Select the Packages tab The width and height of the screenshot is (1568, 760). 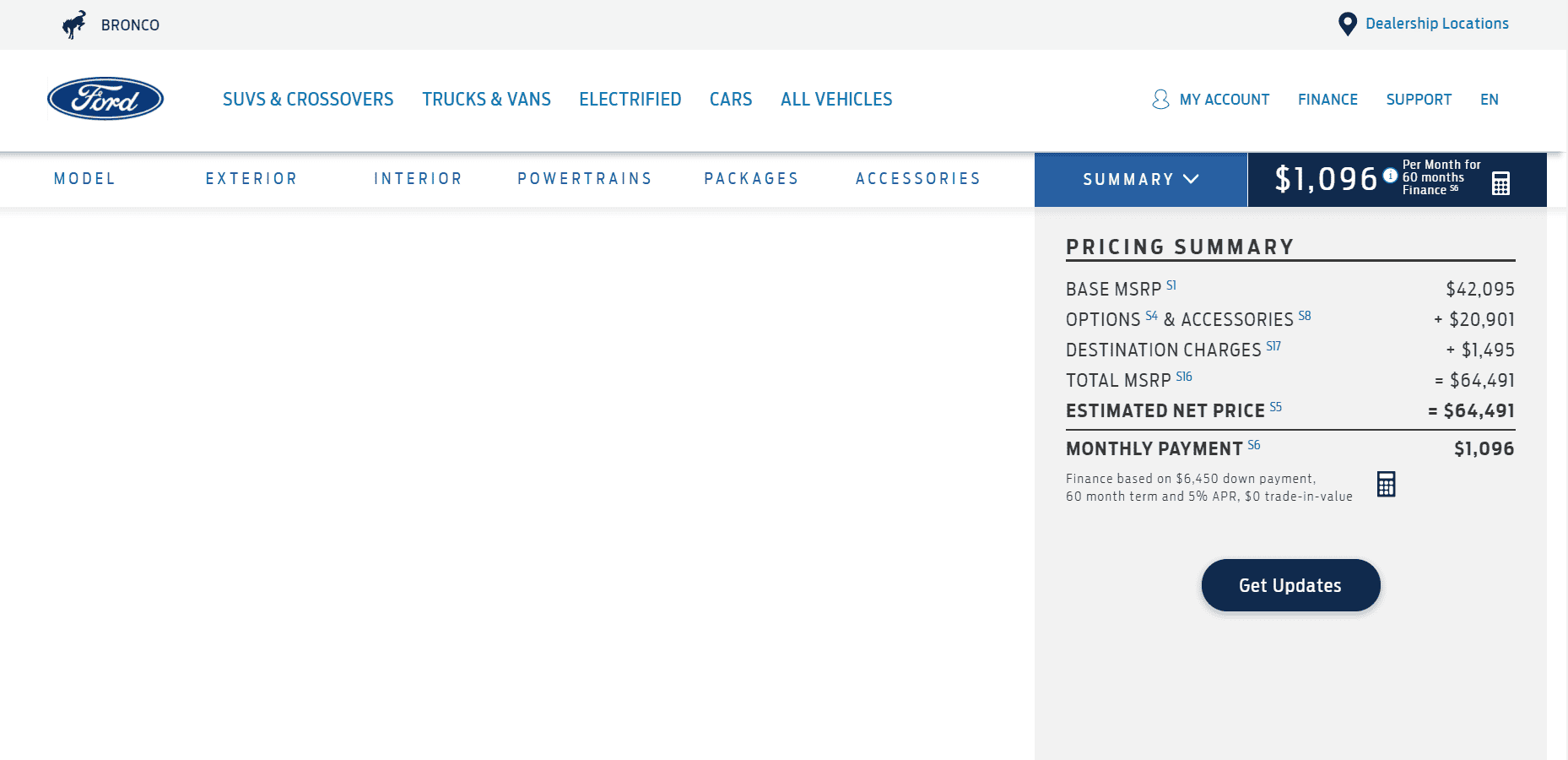[751, 179]
